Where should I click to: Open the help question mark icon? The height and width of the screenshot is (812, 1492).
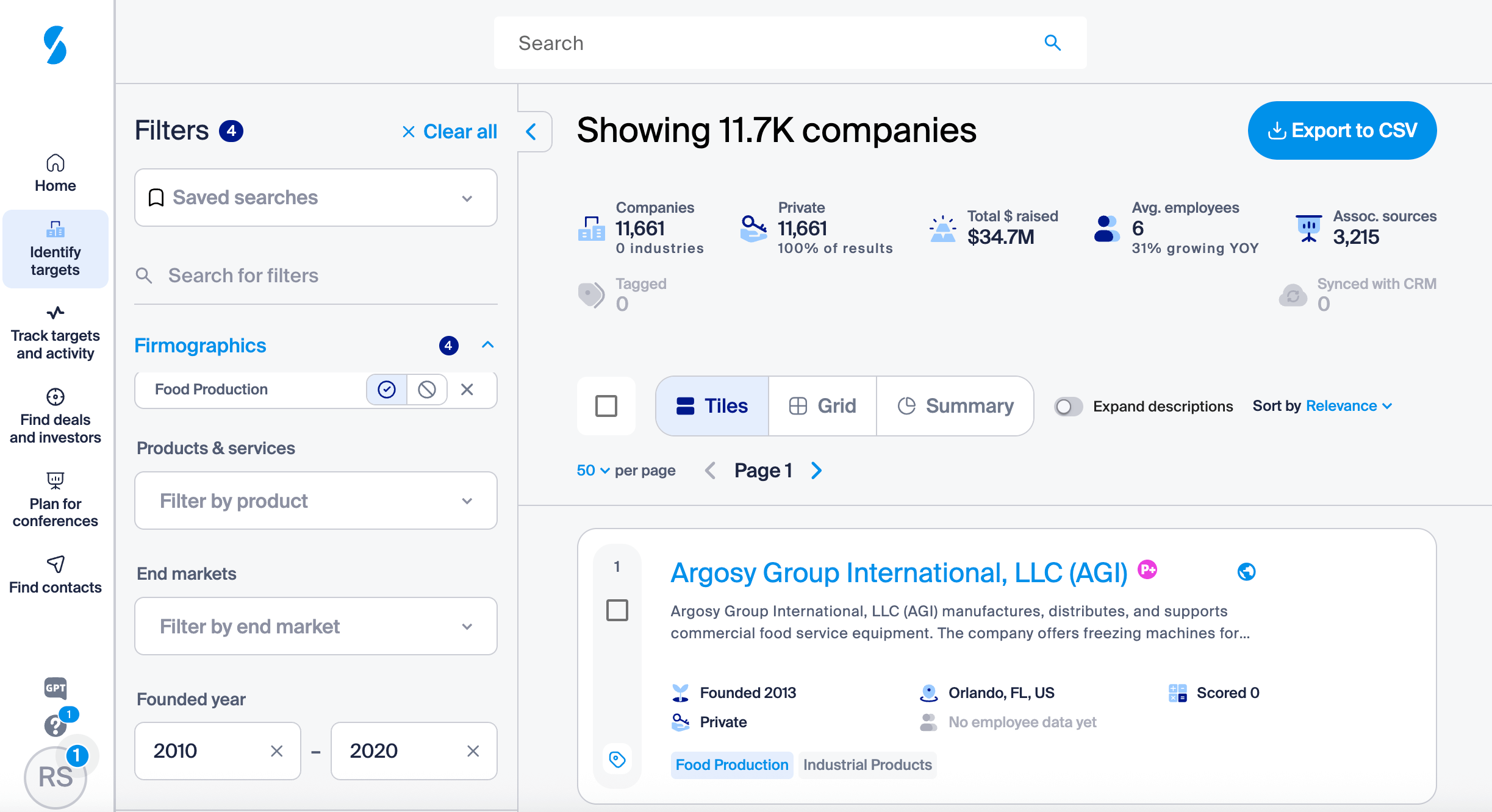point(55,725)
